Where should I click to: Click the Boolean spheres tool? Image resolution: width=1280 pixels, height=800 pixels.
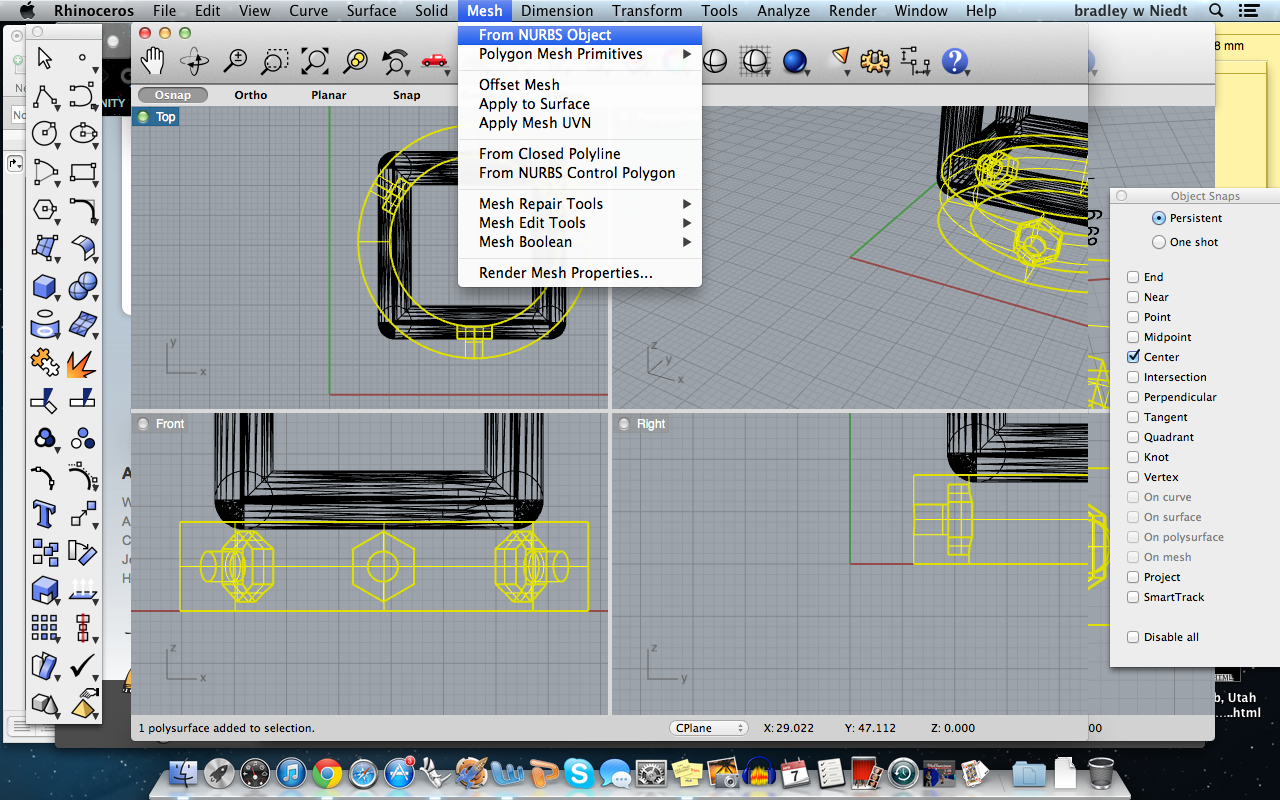(x=82, y=287)
